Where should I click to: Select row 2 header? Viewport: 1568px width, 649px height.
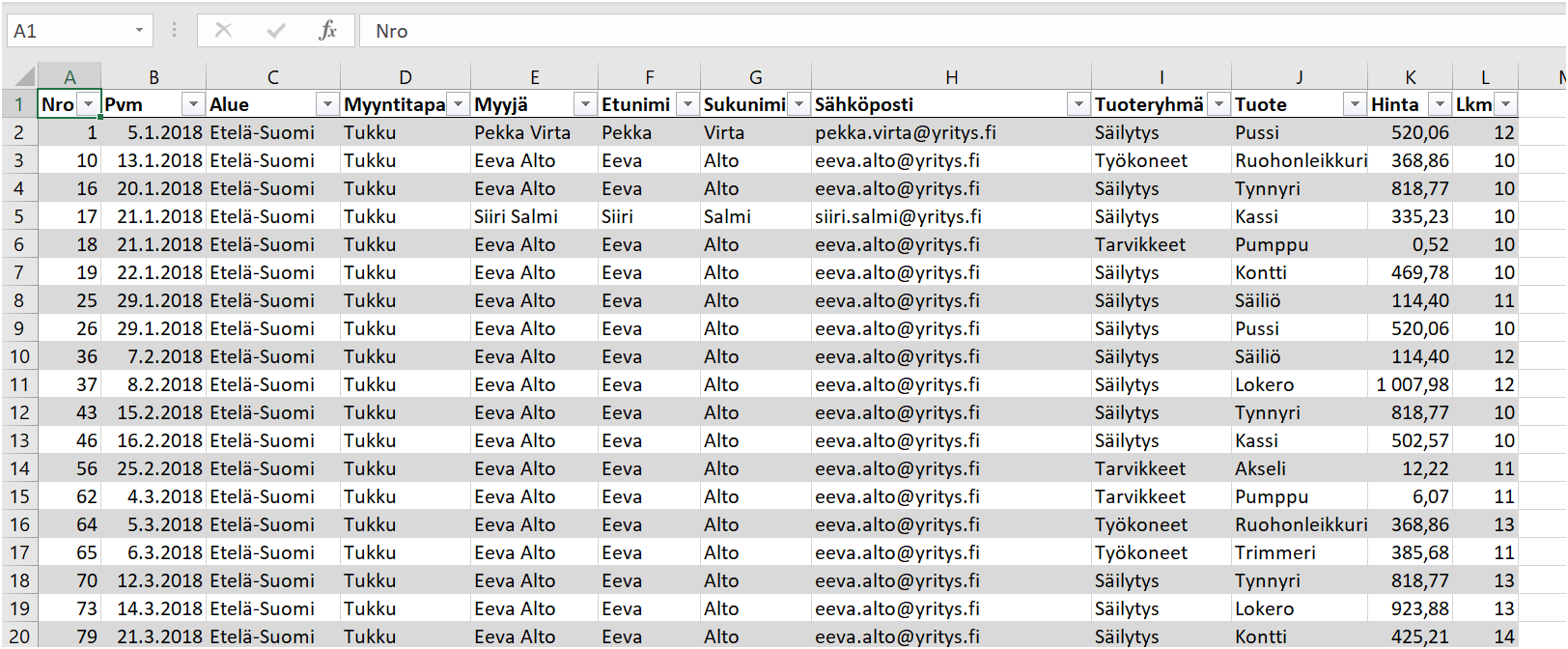pyautogui.click(x=19, y=132)
